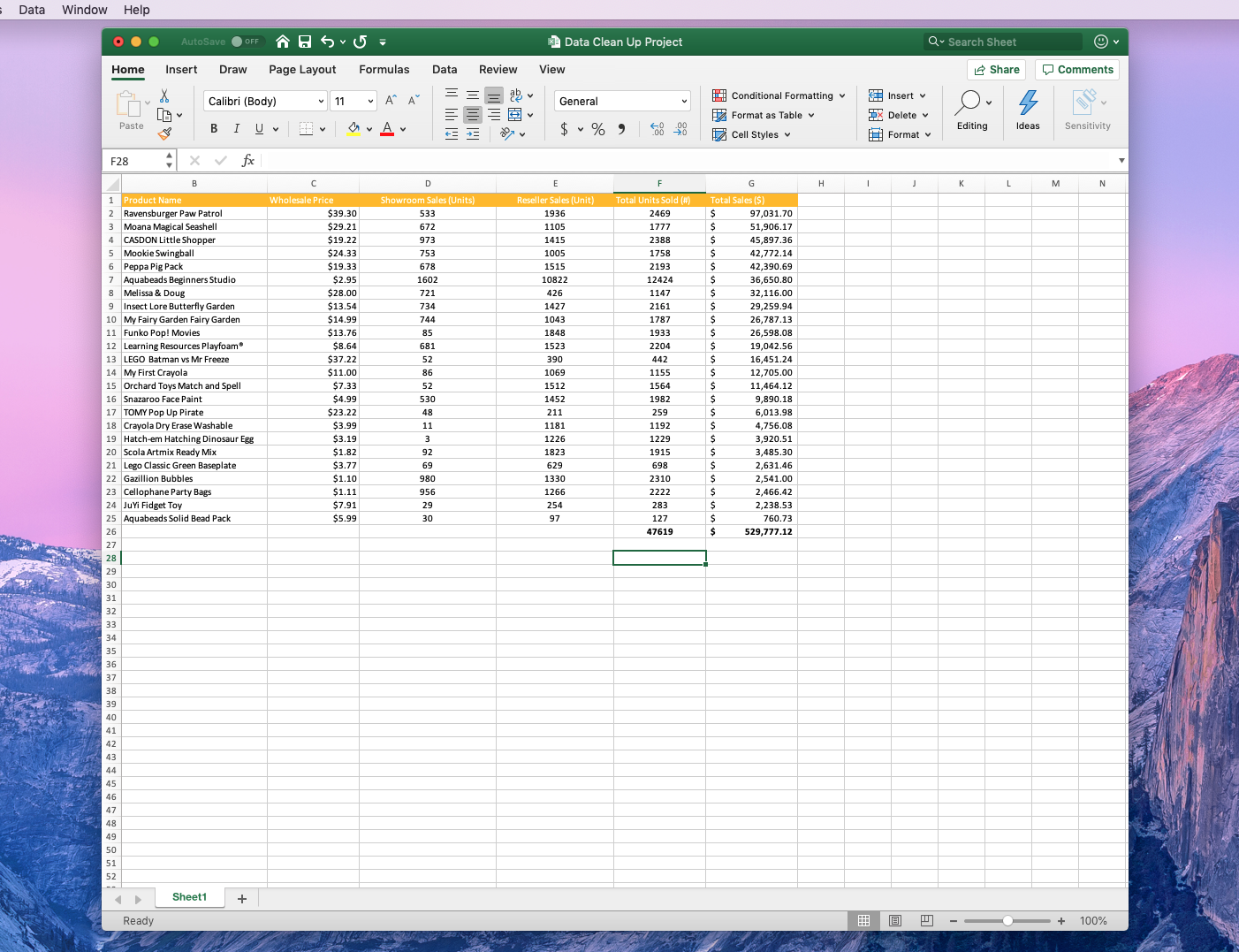The width and height of the screenshot is (1239, 952).
Task: Apply the Borders icon
Action: tap(306, 129)
